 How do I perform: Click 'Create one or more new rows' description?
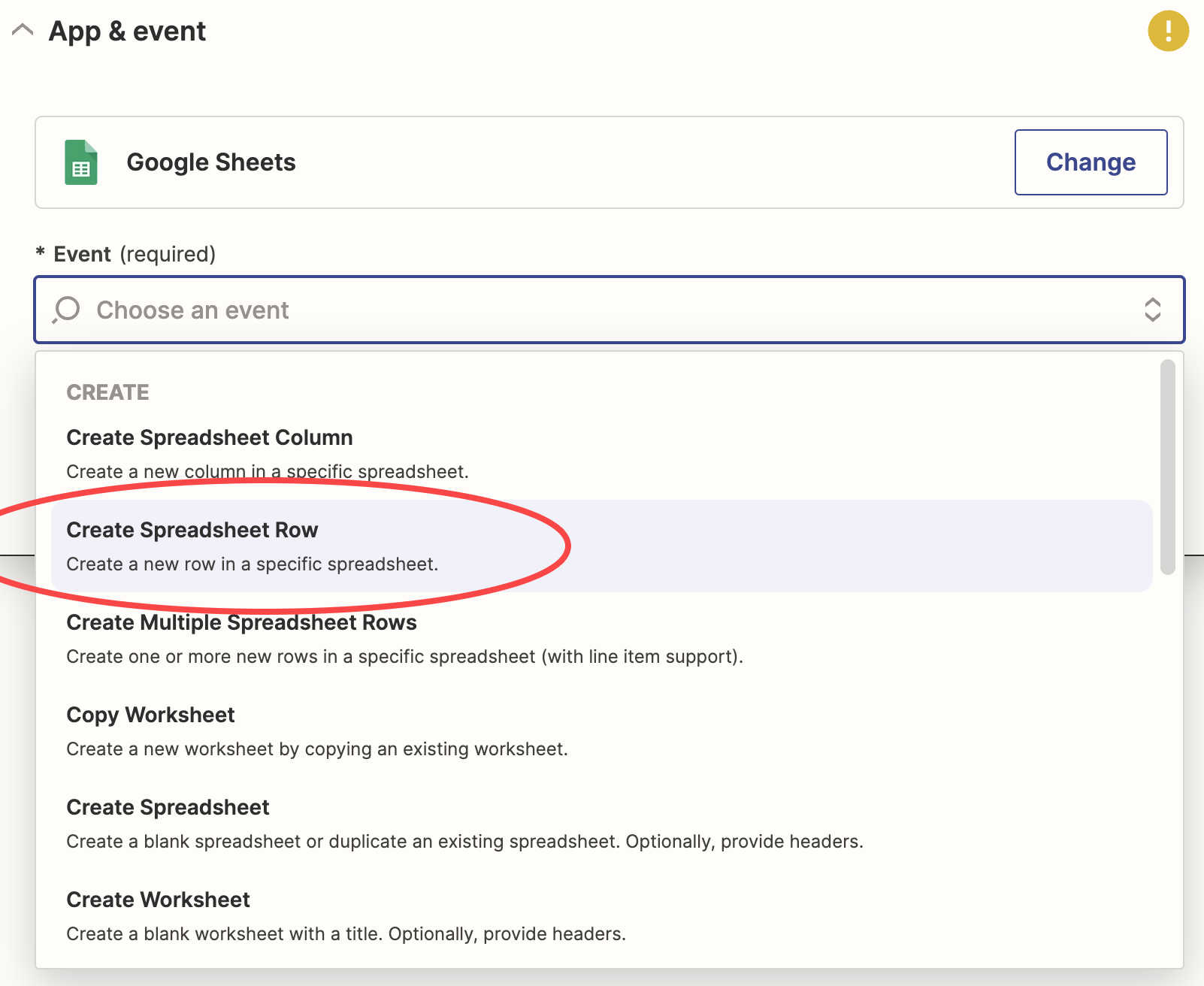click(405, 657)
